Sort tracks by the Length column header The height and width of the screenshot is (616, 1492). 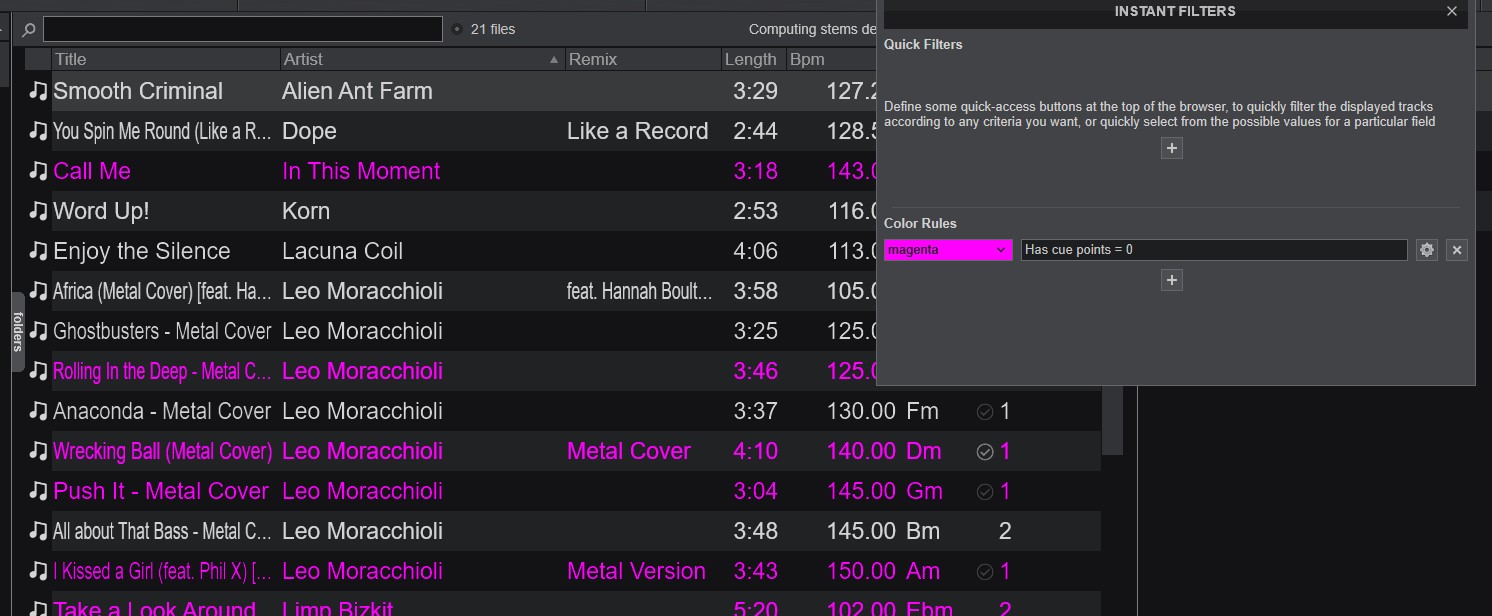pos(753,59)
